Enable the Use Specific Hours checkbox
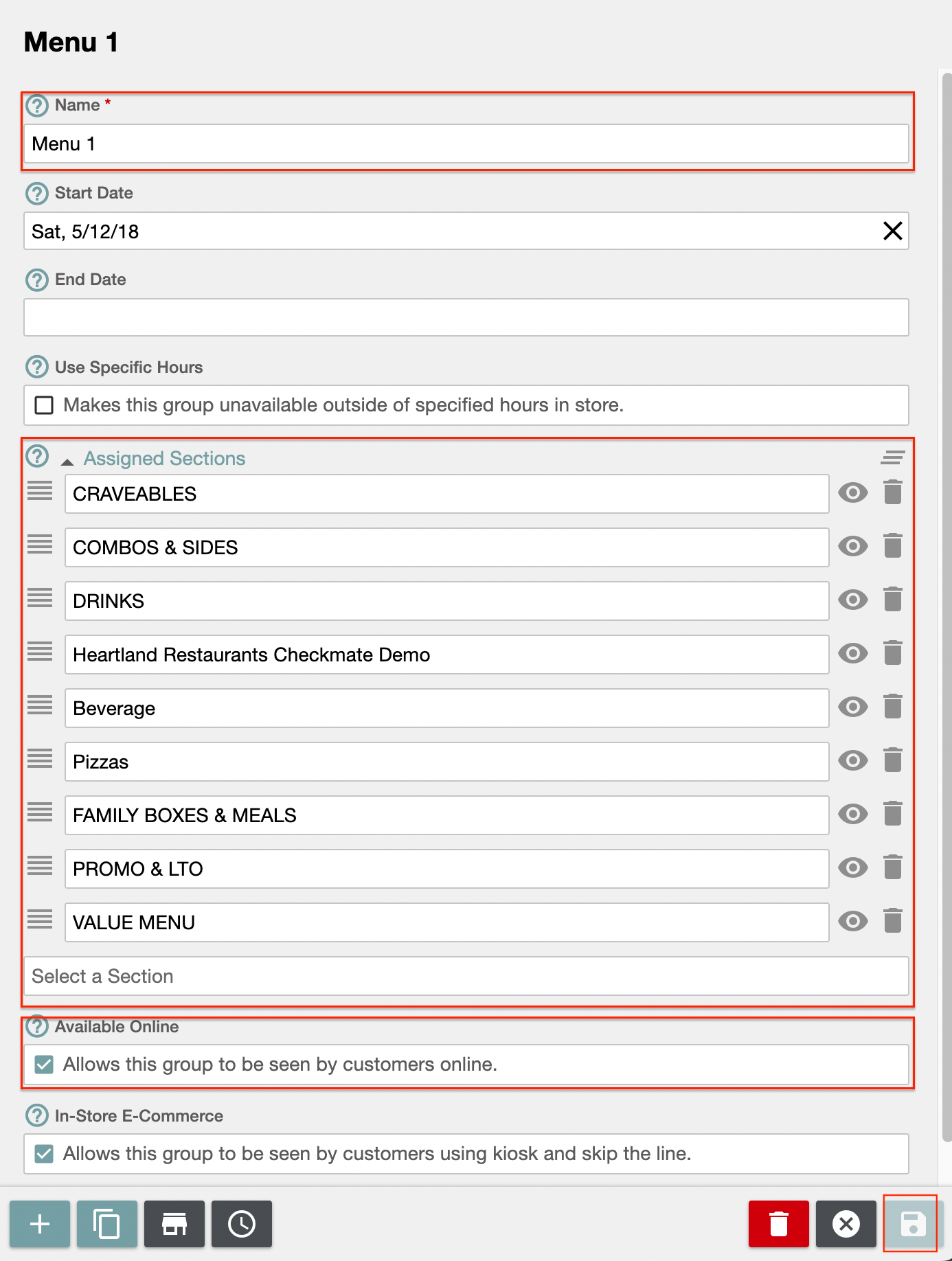The image size is (952, 1261). [x=44, y=405]
